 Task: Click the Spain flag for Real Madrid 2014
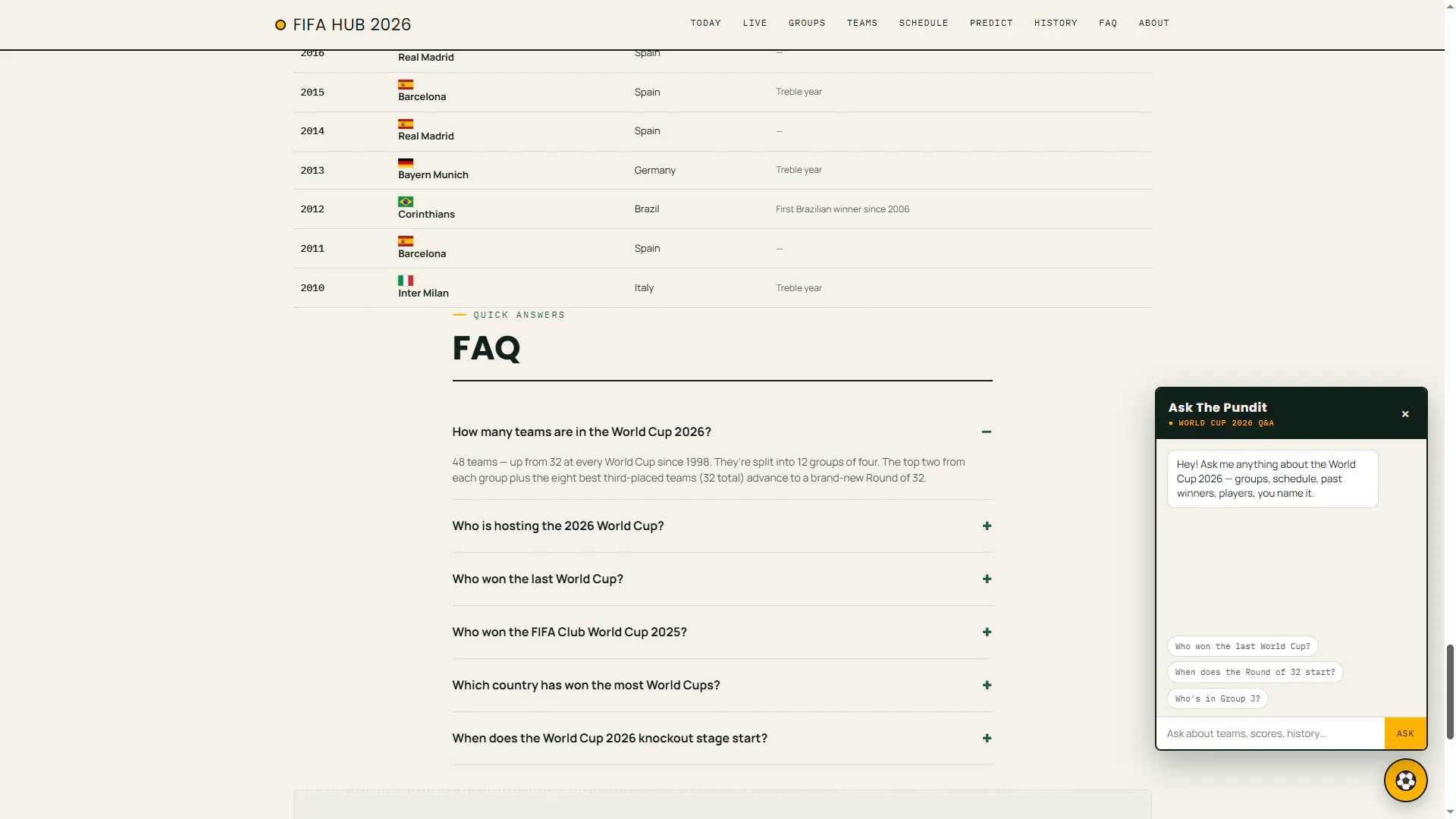pyautogui.click(x=406, y=124)
